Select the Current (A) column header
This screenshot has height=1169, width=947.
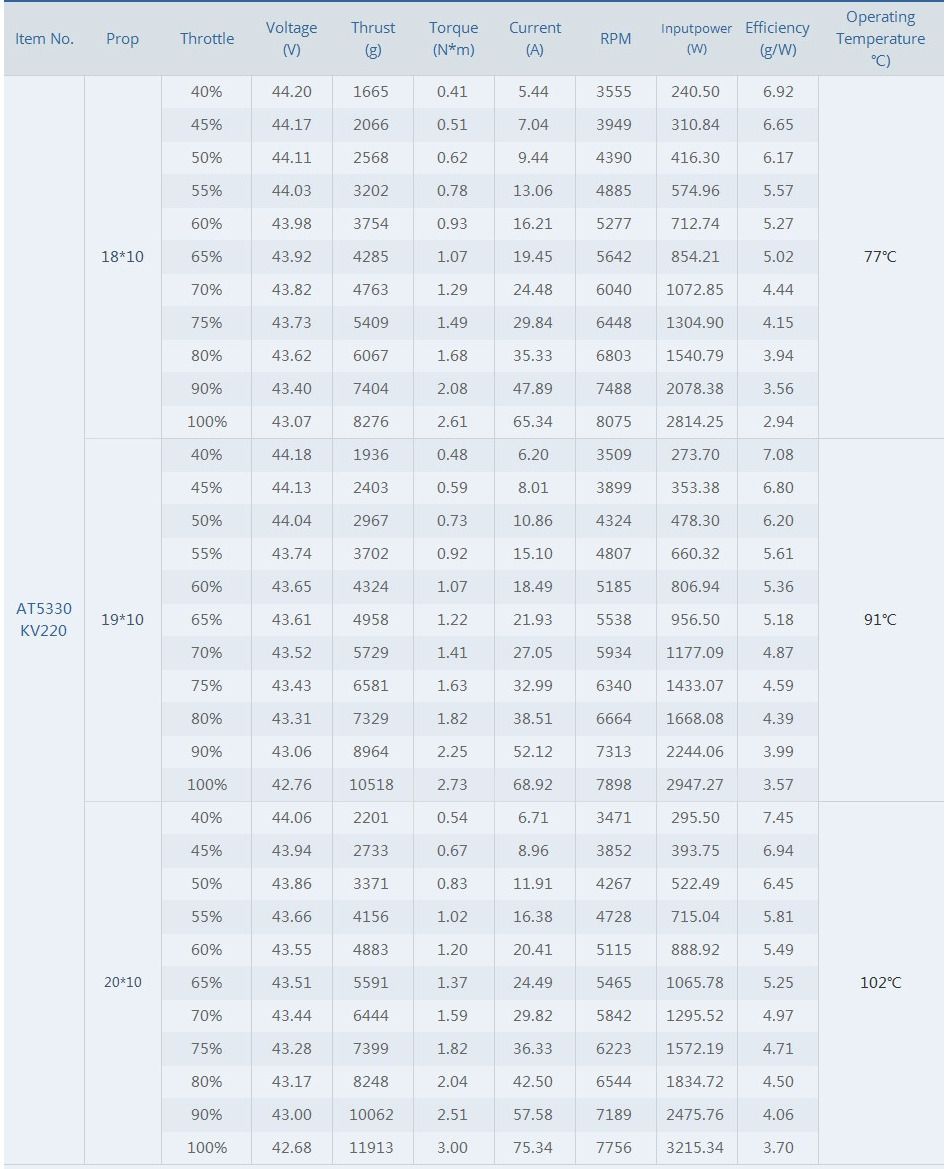coord(535,39)
